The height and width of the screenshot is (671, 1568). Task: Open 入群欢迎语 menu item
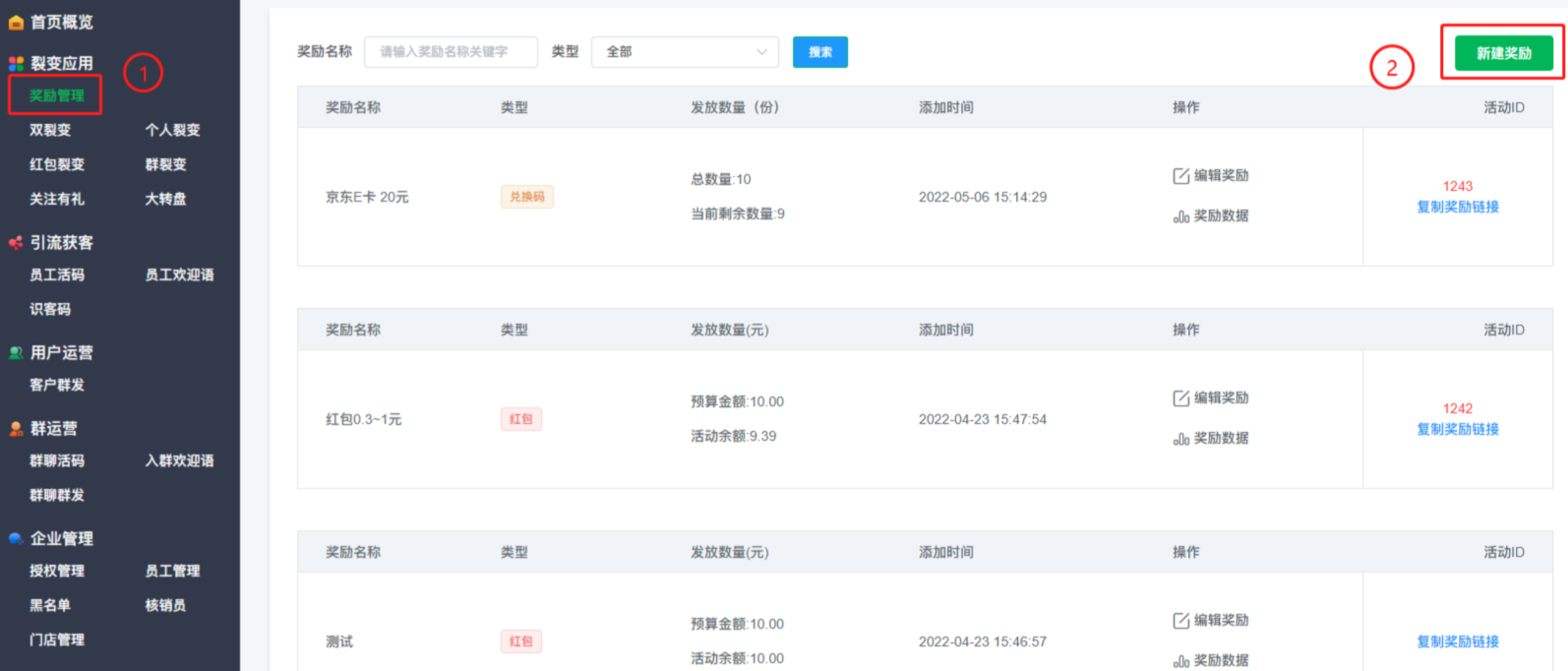(x=179, y=460)
